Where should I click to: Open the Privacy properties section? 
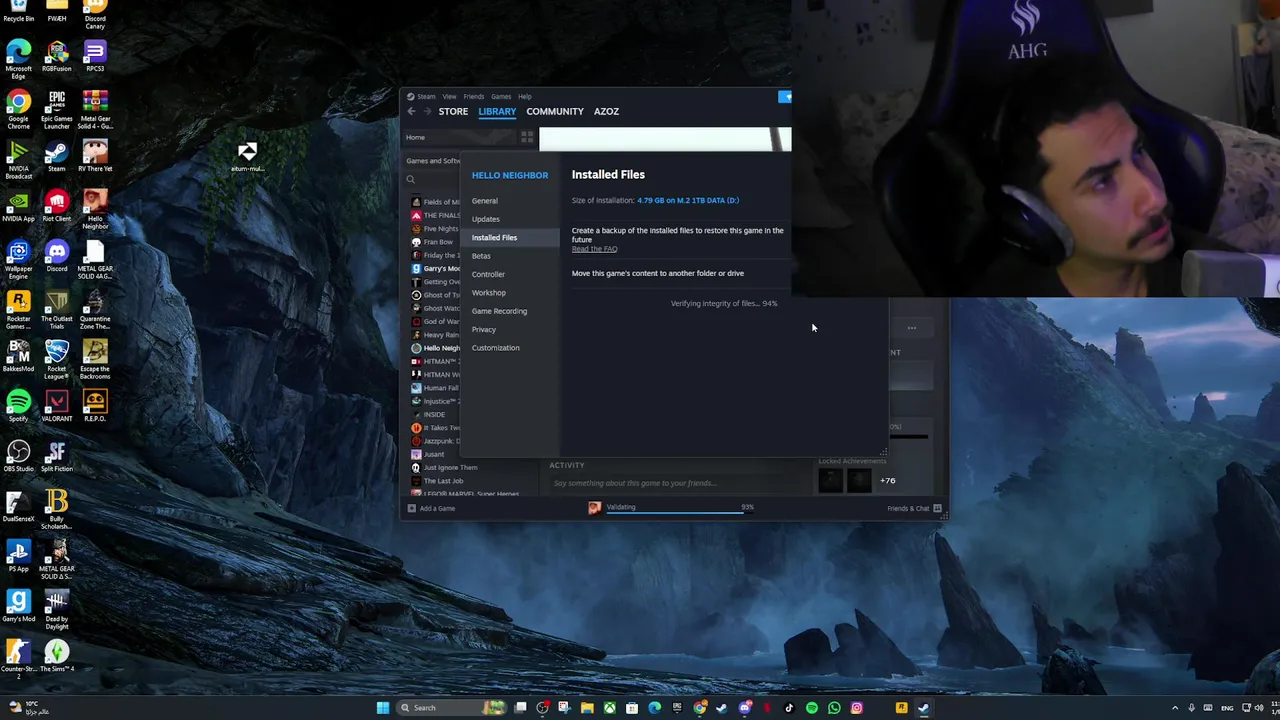coord(484,330)
